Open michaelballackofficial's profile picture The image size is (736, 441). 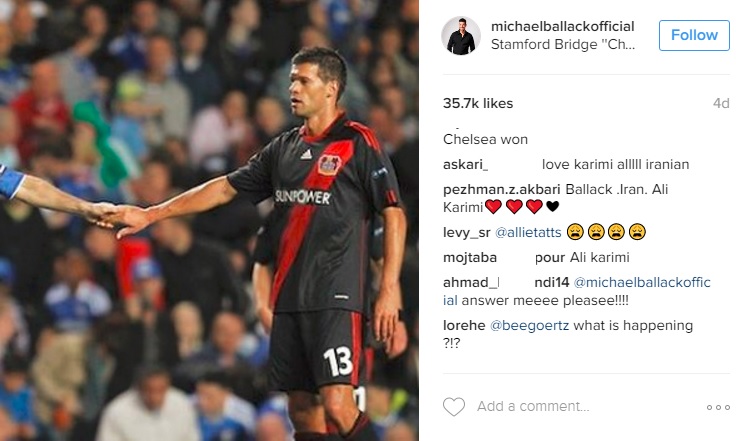coord(461,35)
